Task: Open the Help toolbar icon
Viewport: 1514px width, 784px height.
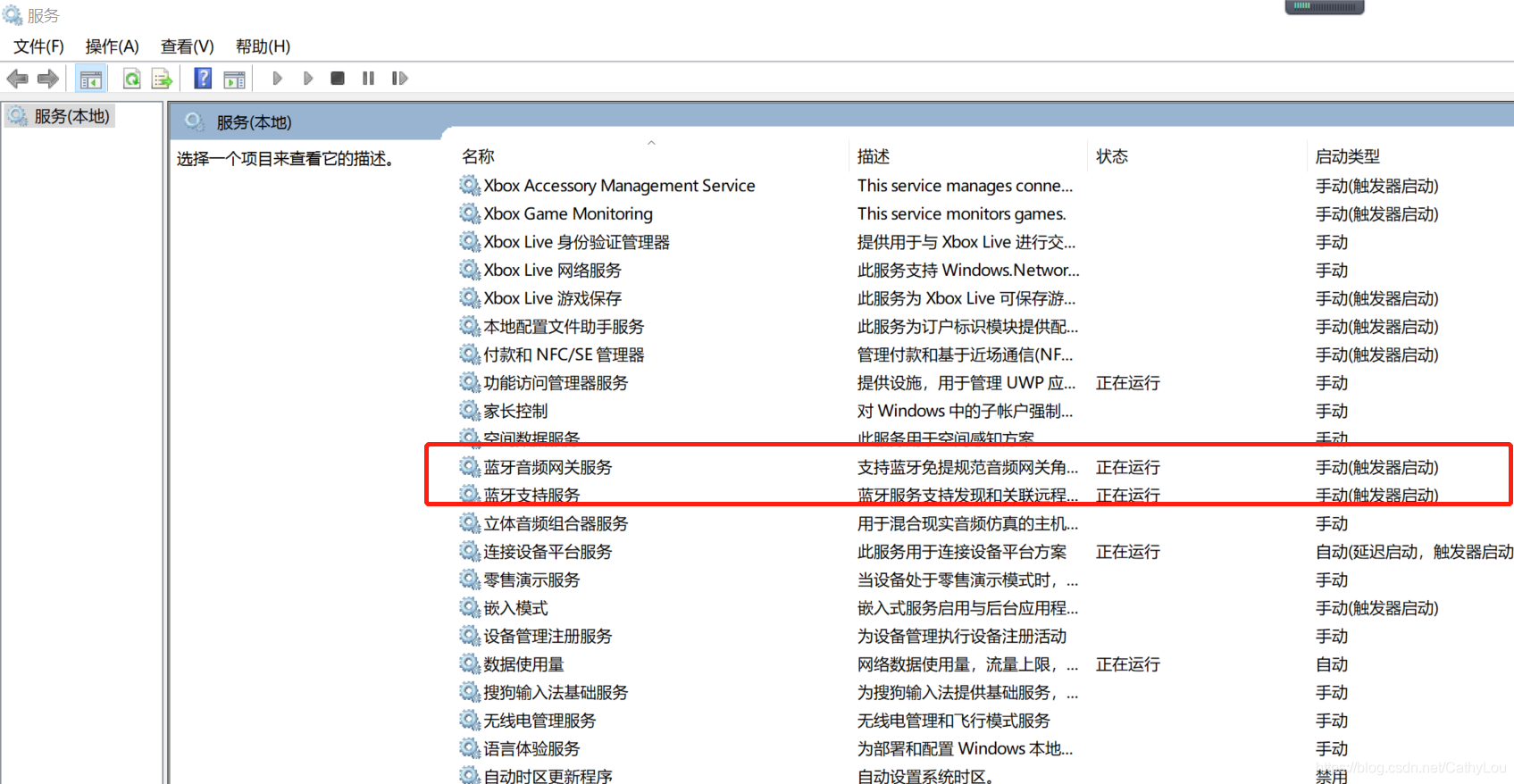Action: [x=203, y=79]
